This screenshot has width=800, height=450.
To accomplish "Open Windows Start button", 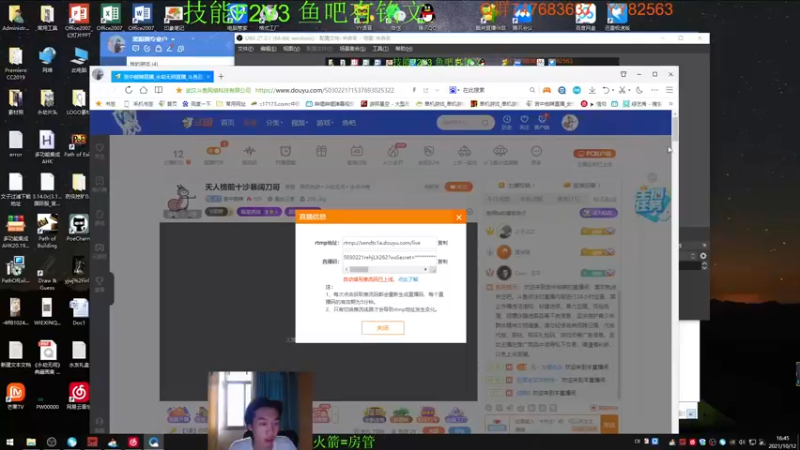I will click(10, 442).
